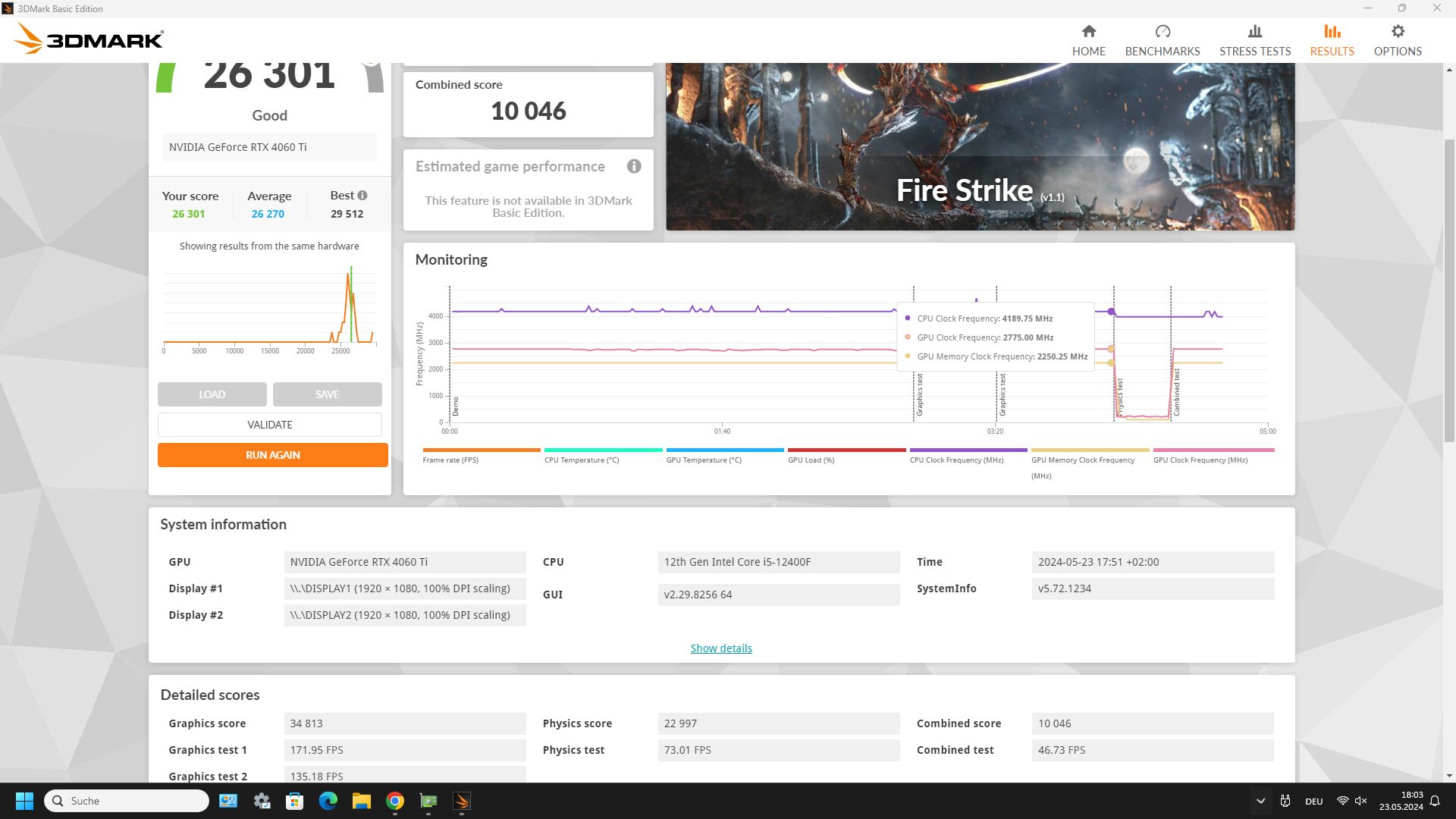Click the Validate button
Screen dimensions: 1456x819
(x=270, y=425)
